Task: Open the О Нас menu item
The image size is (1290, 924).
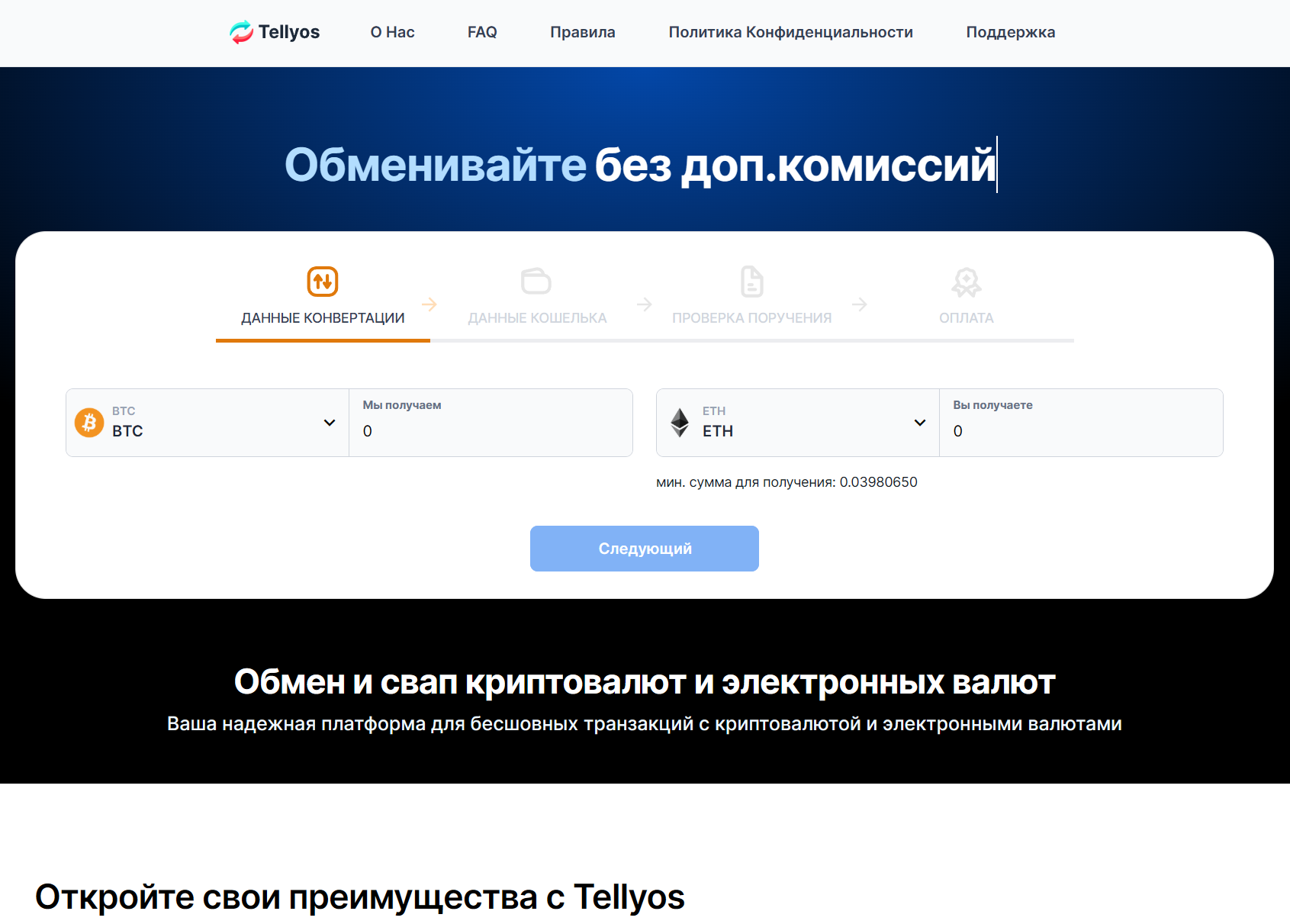Action: tap(392, 32)
